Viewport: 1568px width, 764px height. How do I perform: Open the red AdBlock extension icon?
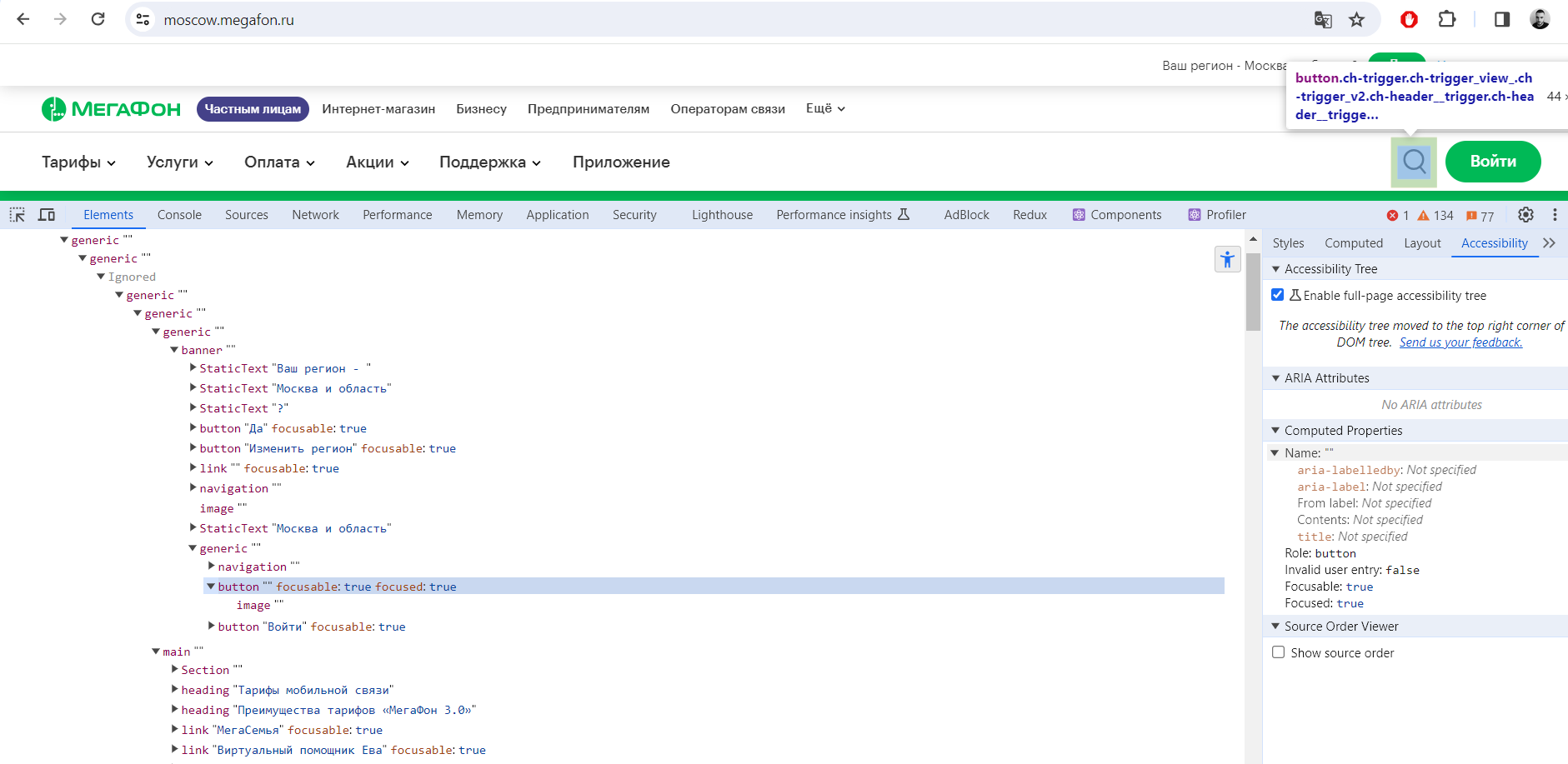click(x=1409, y=19)
